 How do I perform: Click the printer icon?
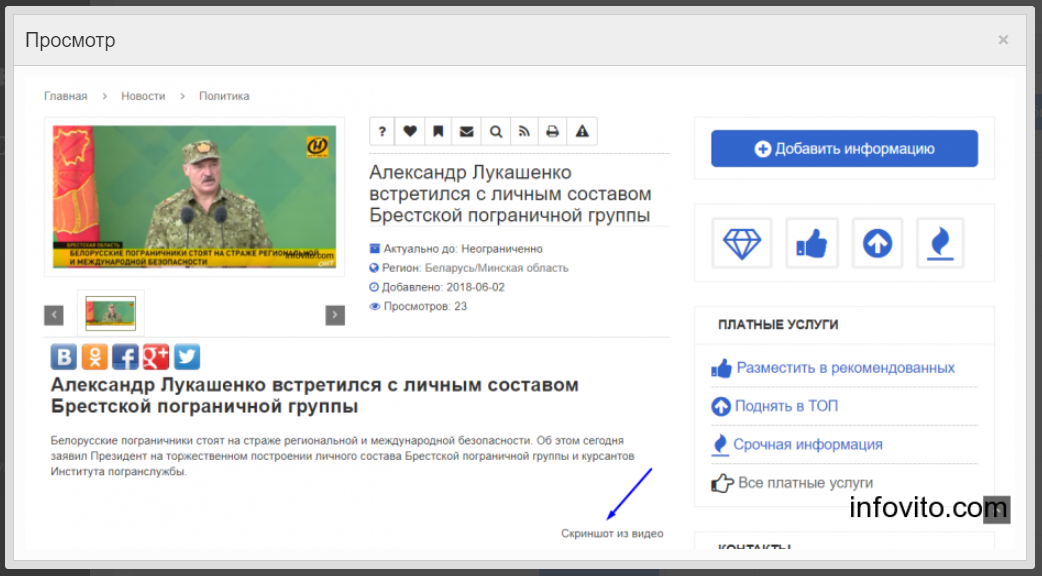click(552, 132)
